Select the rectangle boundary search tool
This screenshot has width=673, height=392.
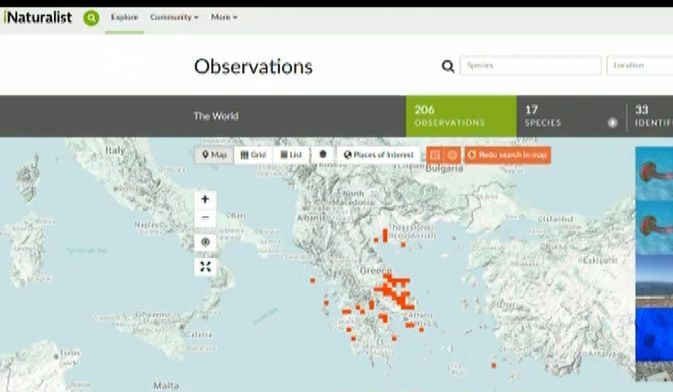pos(435,155)
